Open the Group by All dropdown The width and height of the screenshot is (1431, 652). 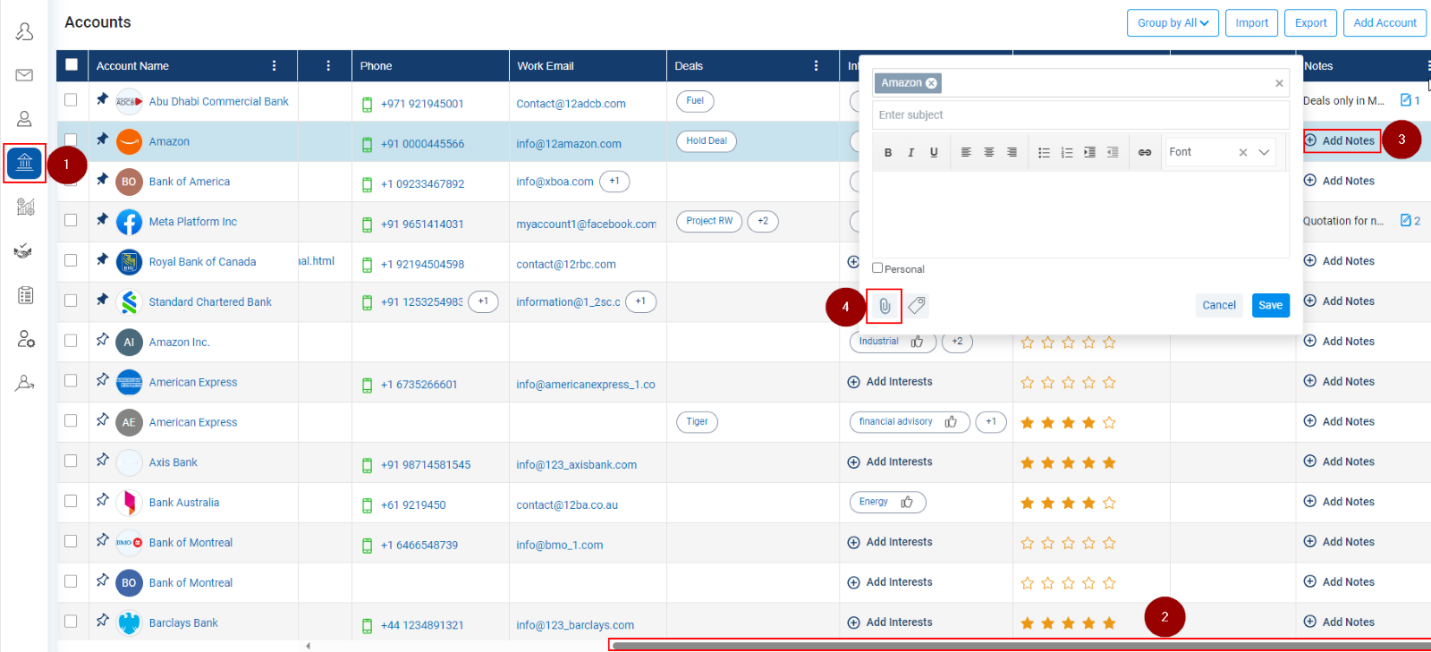tap(1172, 23)
